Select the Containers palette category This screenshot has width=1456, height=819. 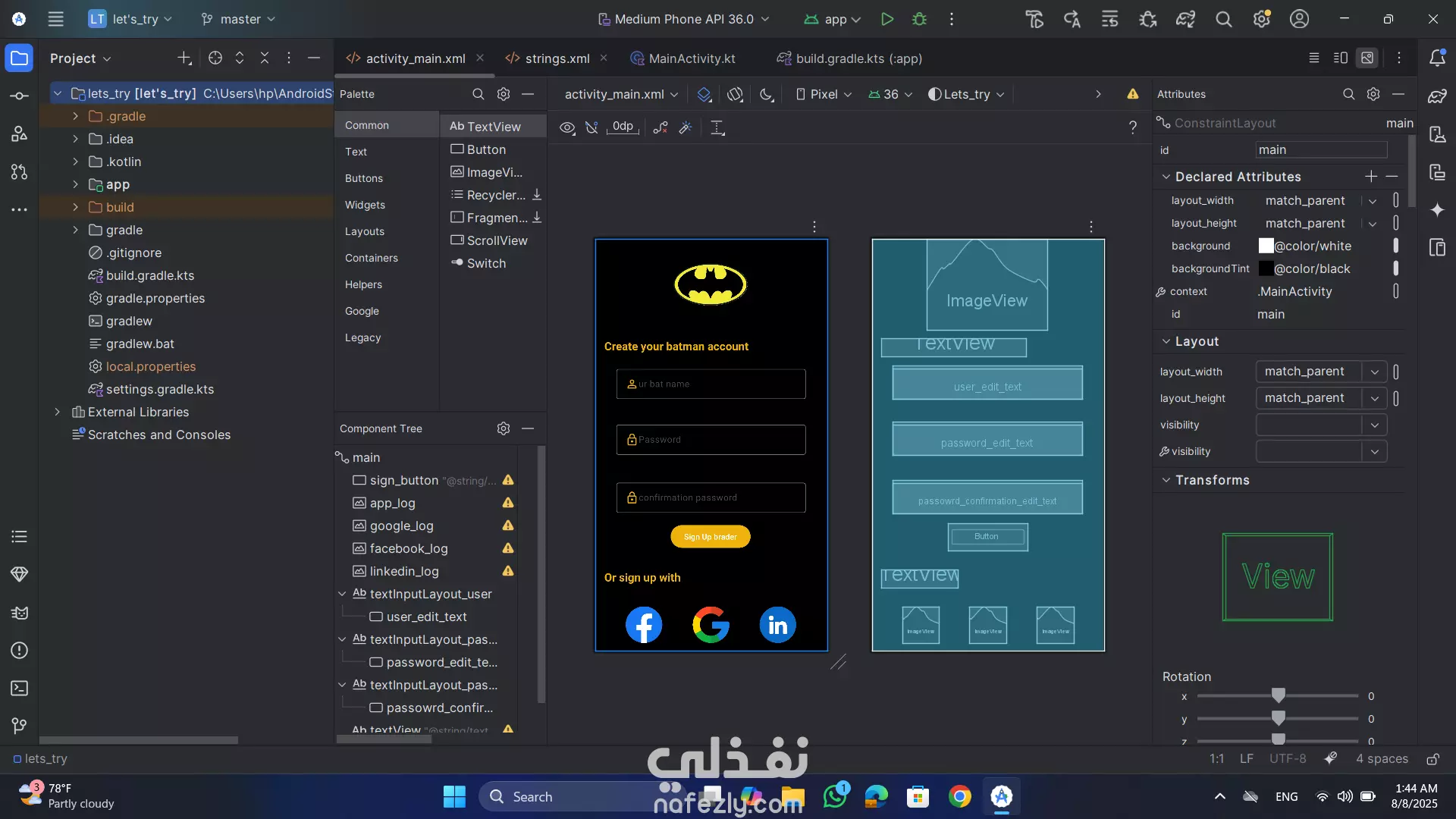pyautogui.click(x=372, y=258)
